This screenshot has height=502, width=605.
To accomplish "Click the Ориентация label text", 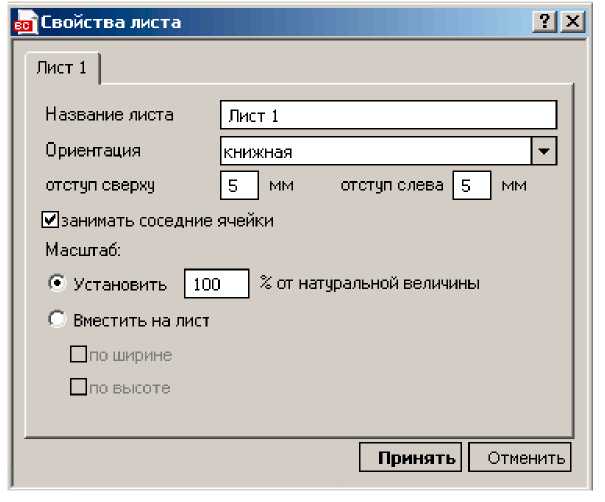I will 93,150.
